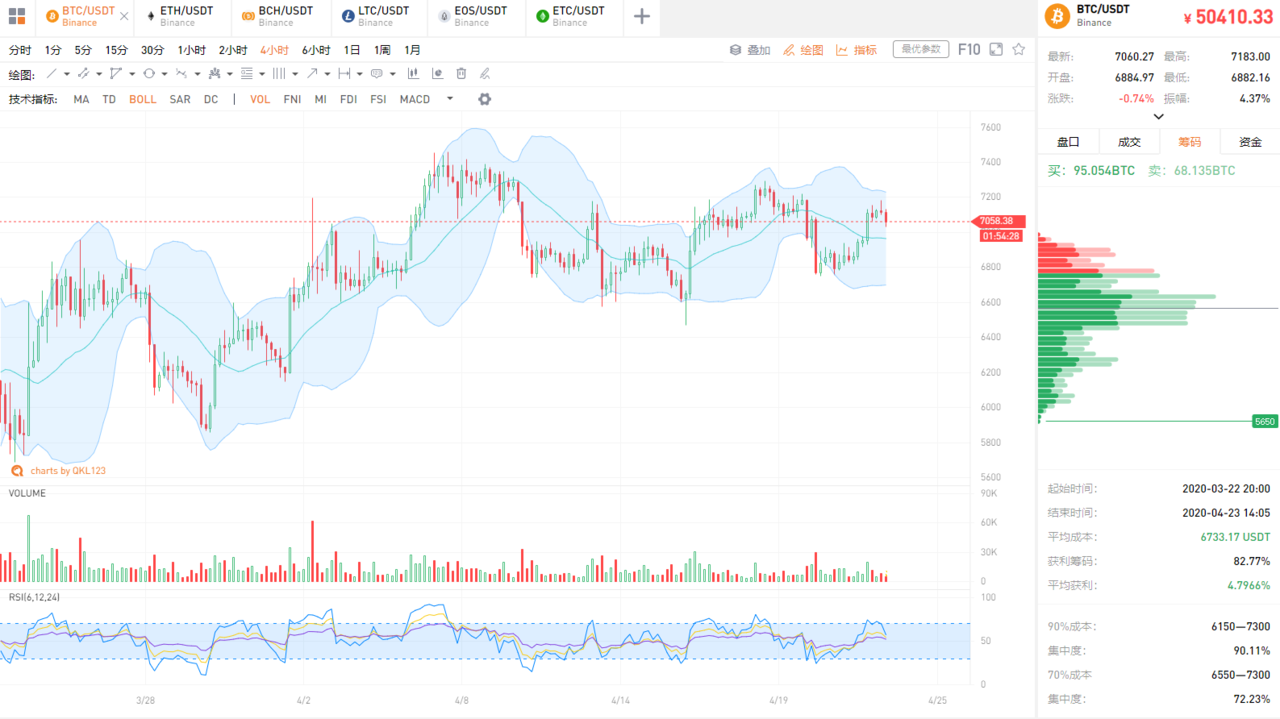Select the pitchfork pattern drawing tool

pyautogui.click(x=214, y=73)
